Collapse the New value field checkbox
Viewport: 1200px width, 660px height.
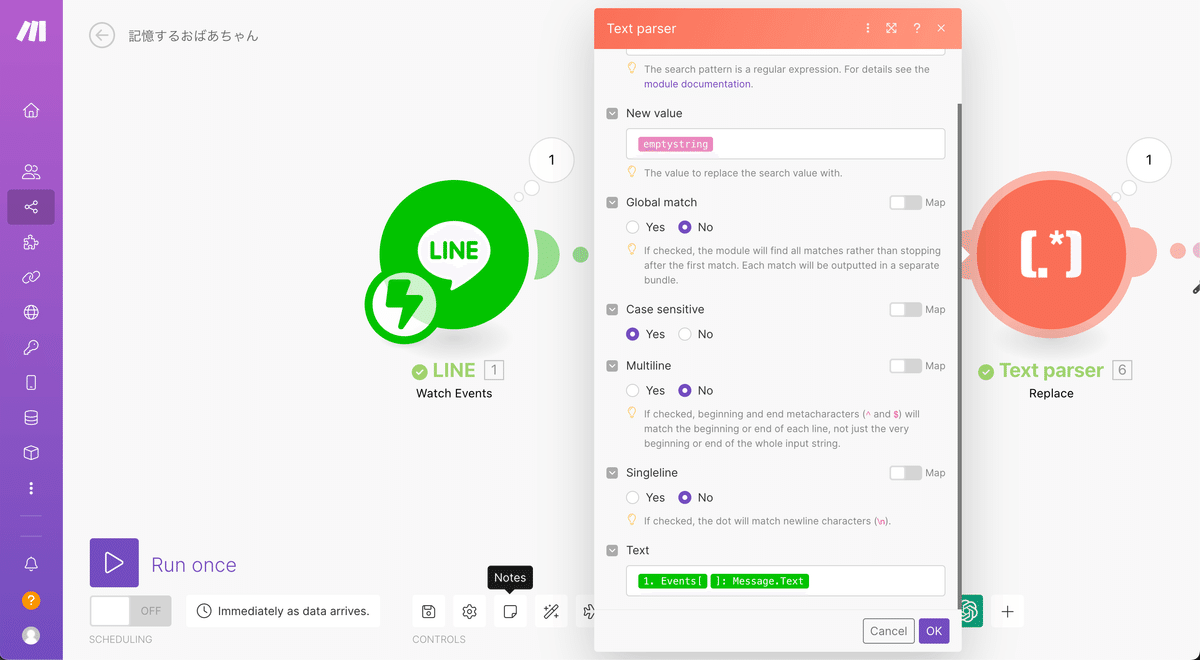coord(612,114)
